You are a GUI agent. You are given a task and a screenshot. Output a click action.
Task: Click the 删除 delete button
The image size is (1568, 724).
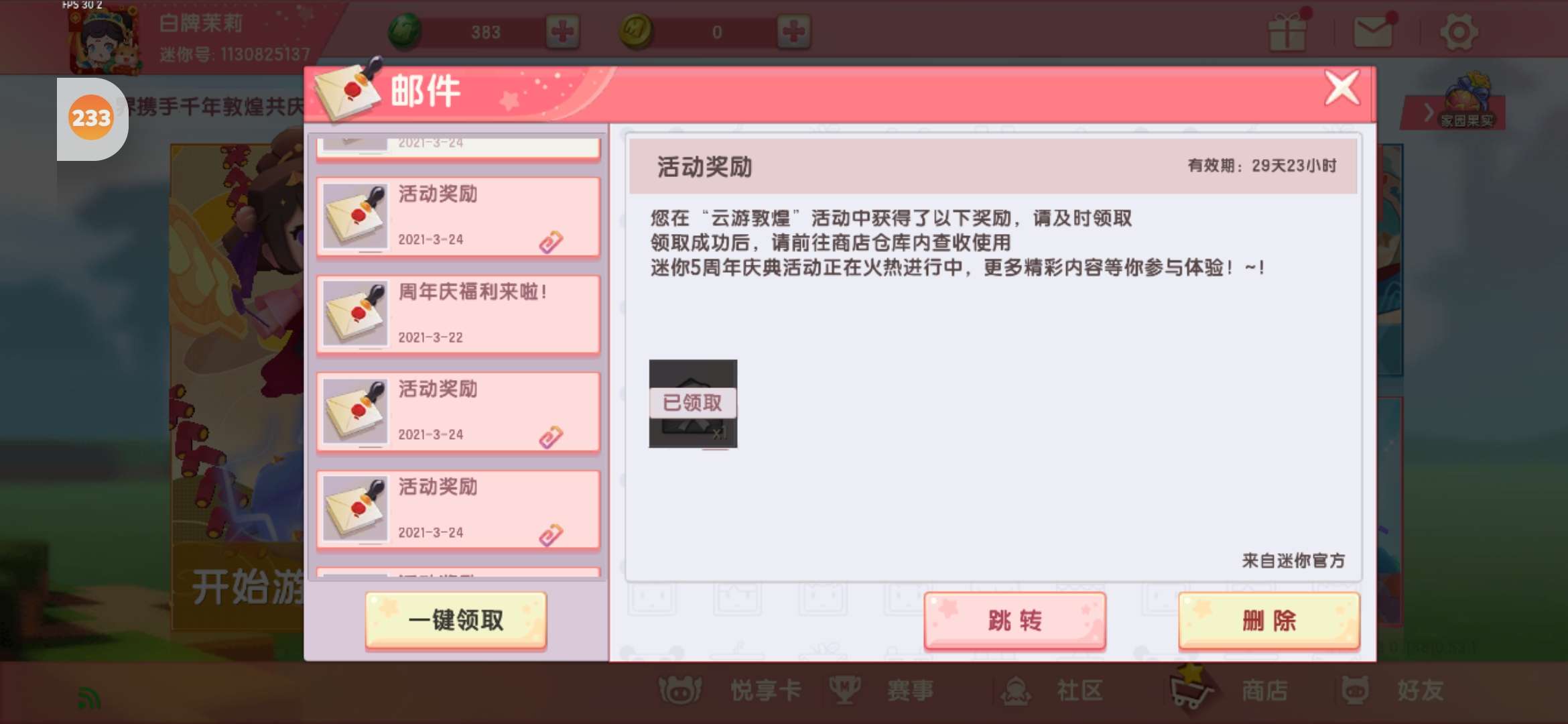click(1269, 621)
